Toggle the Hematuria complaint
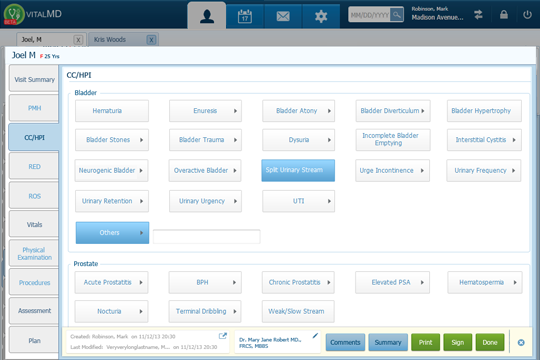This screenshot has height=360, width=540. (112, 111)
